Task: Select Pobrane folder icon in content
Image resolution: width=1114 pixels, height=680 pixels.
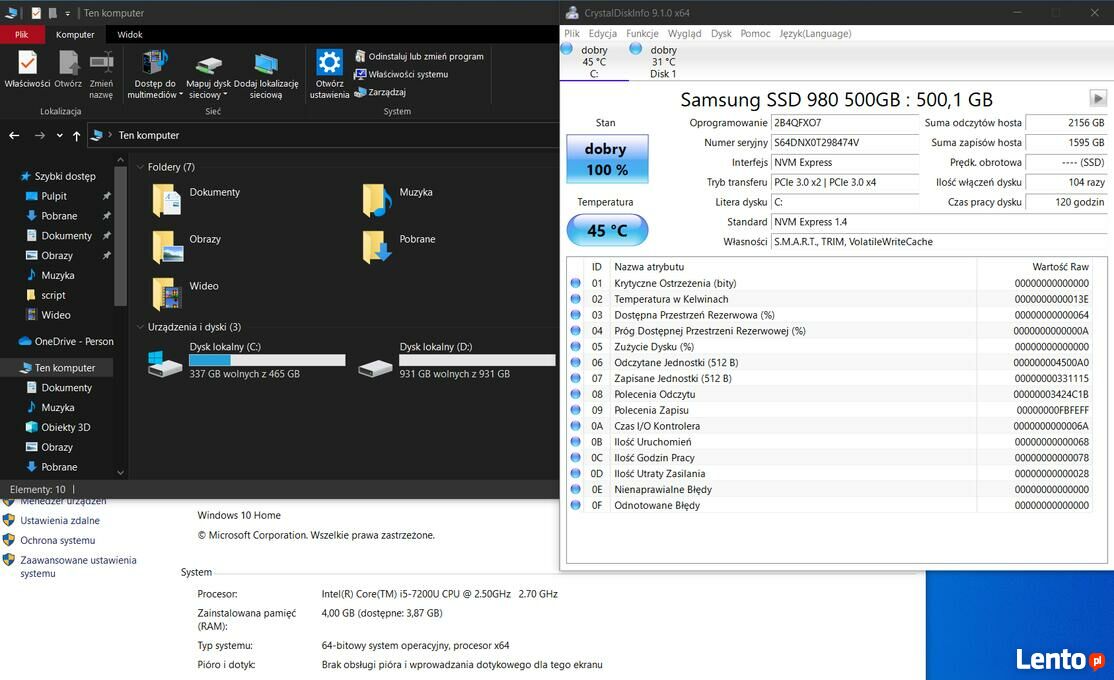Action: (377, 247)
